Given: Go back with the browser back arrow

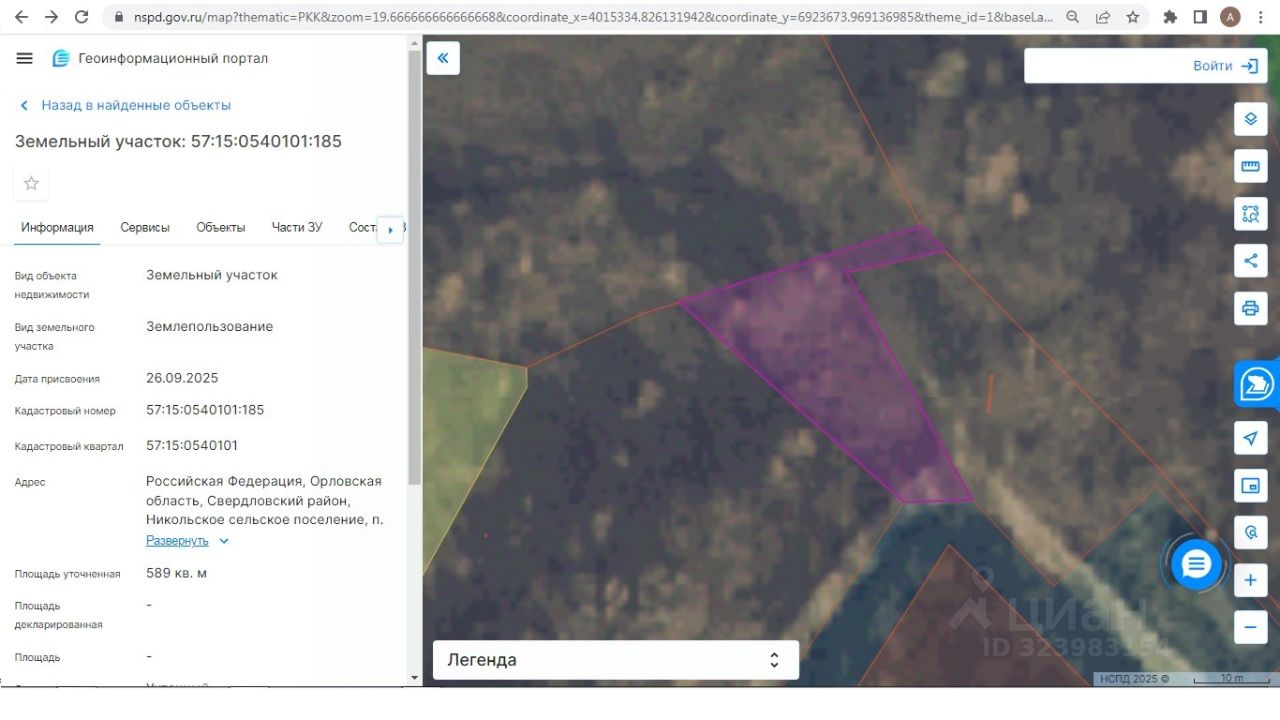Looking at the screenshot, I should click(22, 17).
